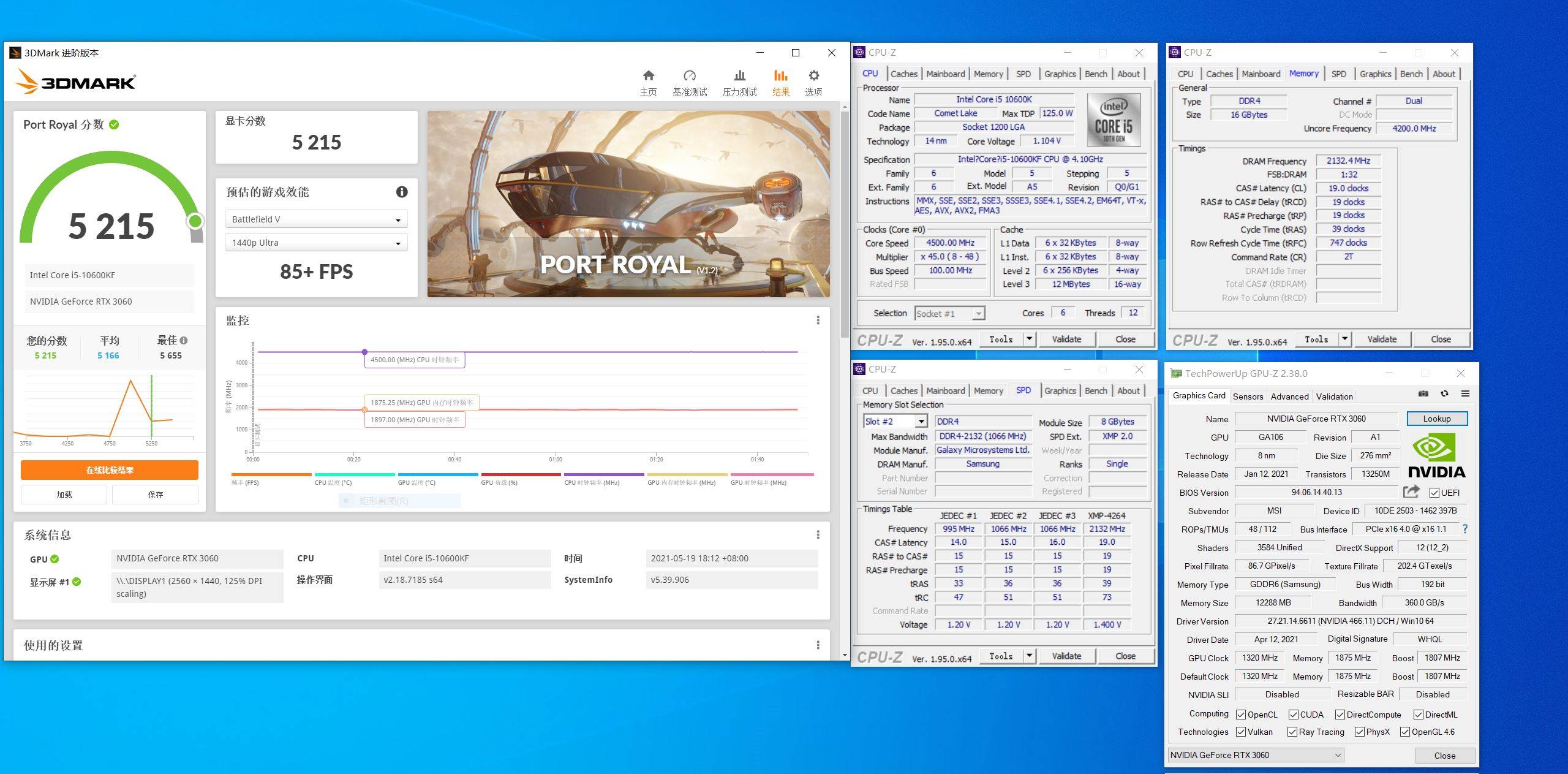
Task: Click Validate in CPU-Z CPU window
Action: click(x=1066, y=339)
